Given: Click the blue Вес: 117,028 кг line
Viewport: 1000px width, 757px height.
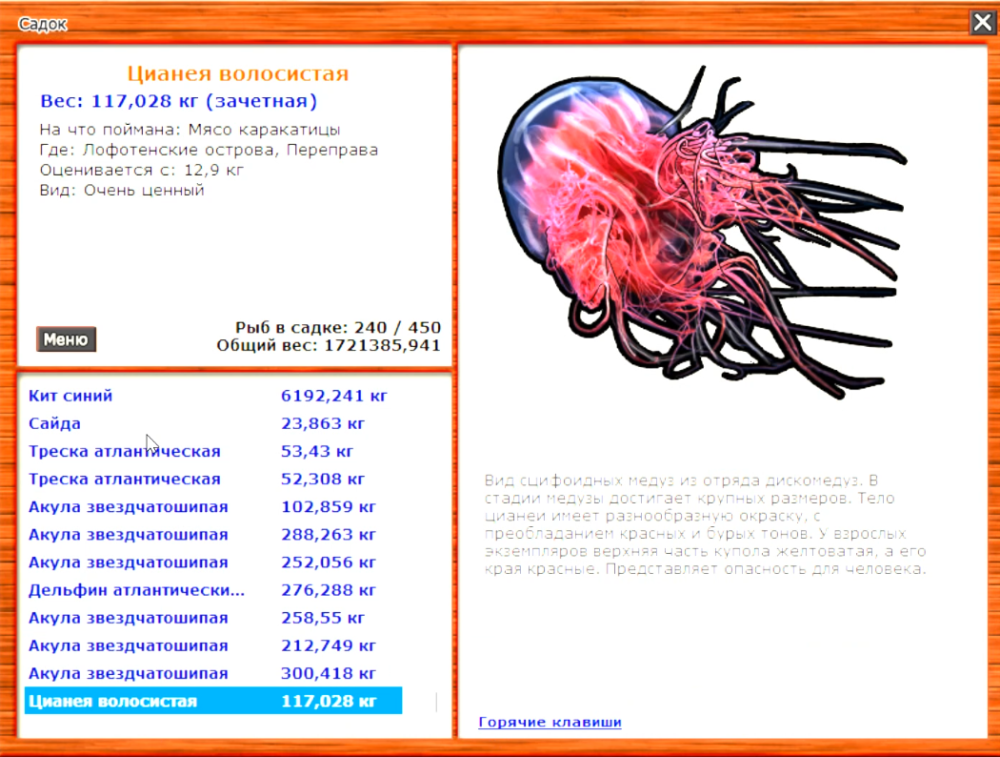Looking at the screenshot, I should 178,101.
